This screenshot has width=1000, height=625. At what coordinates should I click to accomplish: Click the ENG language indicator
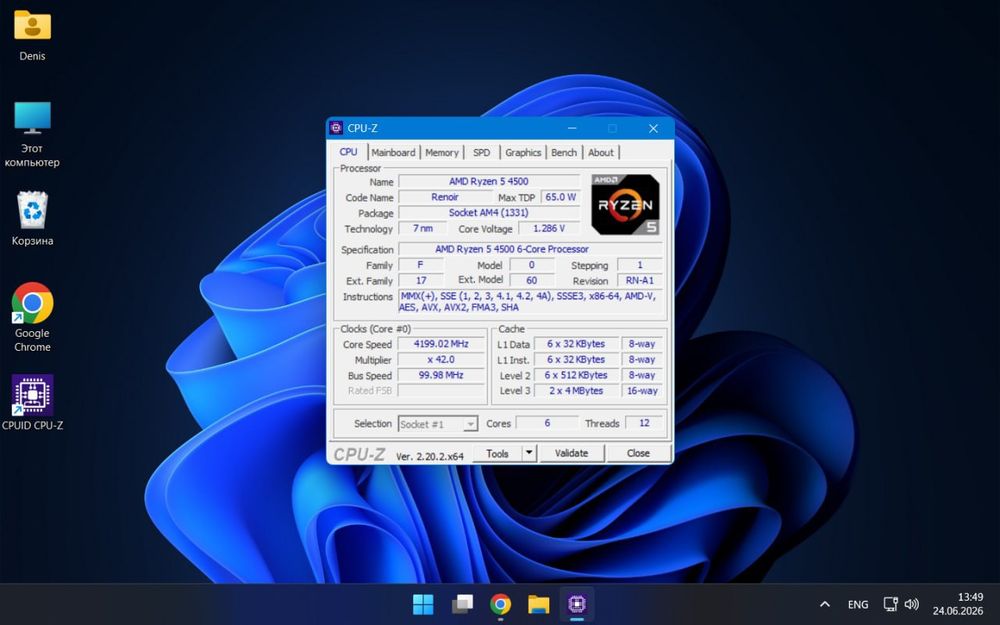click(x=858, y=604)
